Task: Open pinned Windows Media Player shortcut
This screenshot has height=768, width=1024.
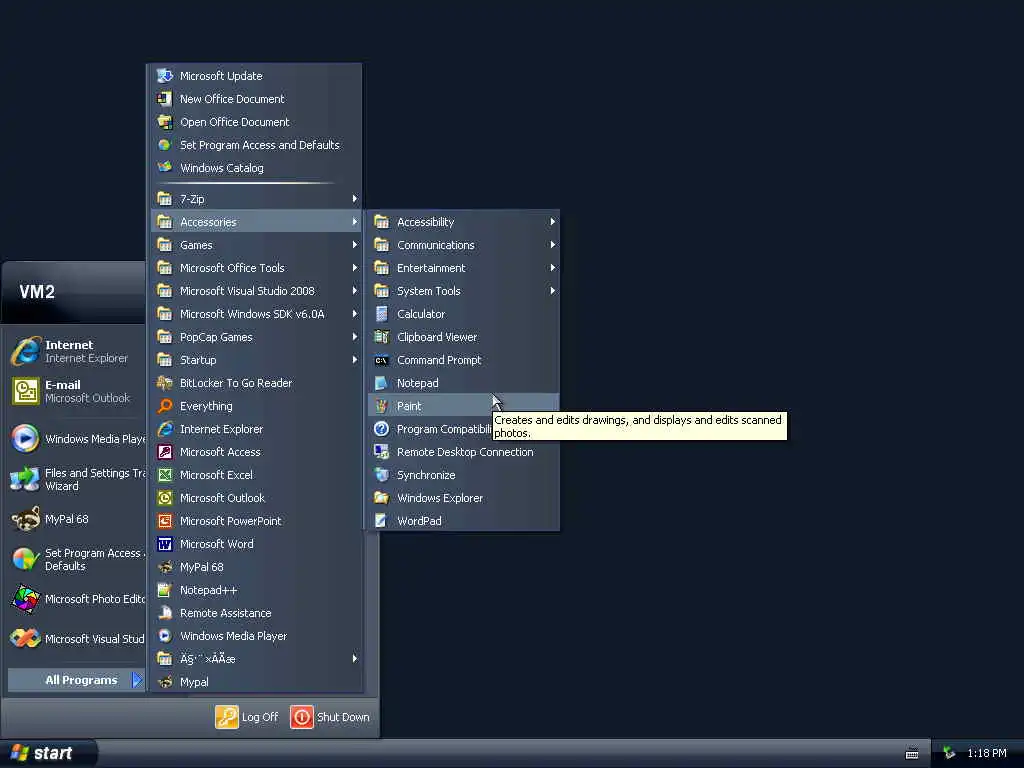Action: 76,439
